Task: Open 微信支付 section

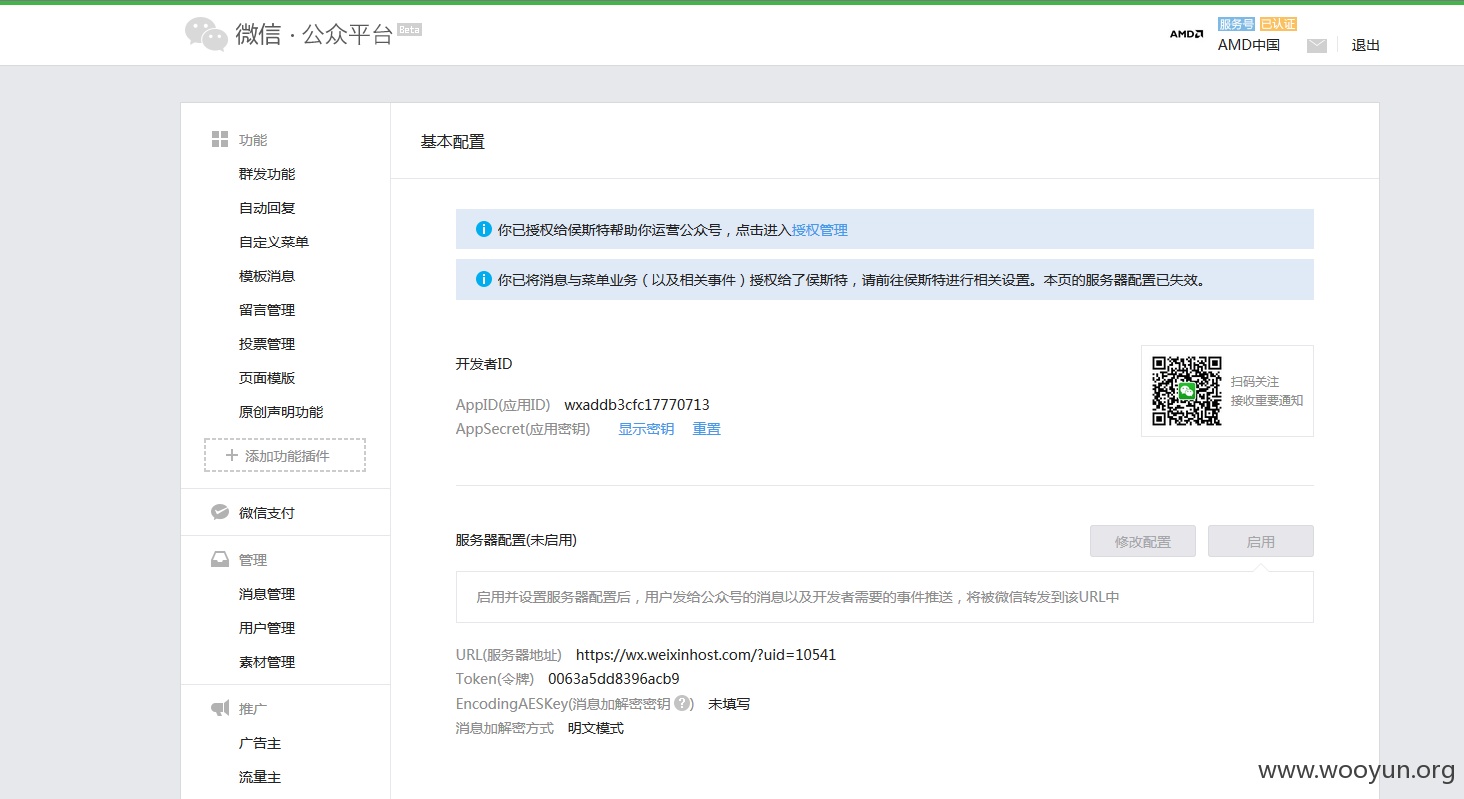Action: 267,513
